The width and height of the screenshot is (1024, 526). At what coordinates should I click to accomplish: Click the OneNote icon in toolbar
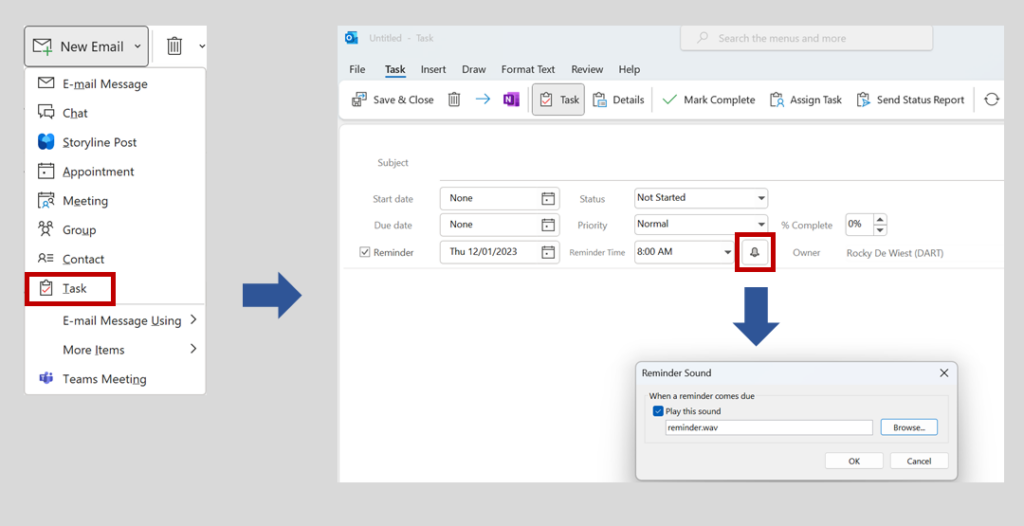tap(511, 100)
